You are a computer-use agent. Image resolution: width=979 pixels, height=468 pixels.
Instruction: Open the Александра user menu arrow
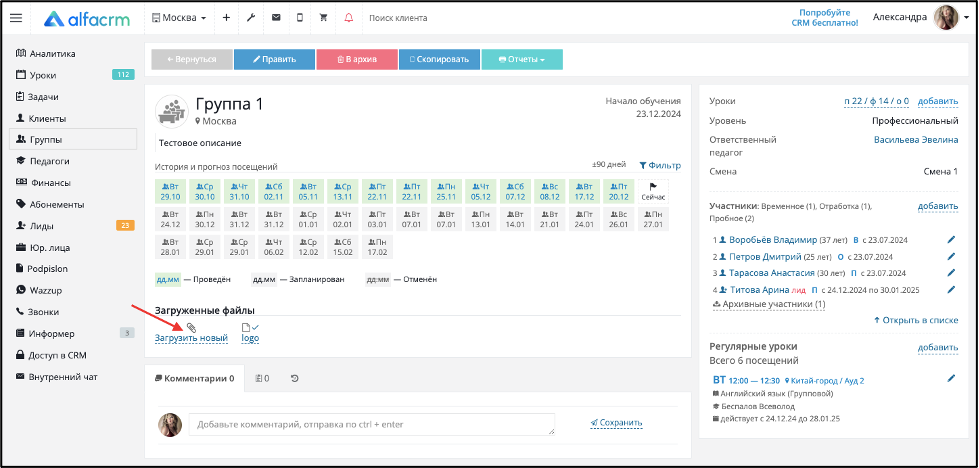(967, 19)
